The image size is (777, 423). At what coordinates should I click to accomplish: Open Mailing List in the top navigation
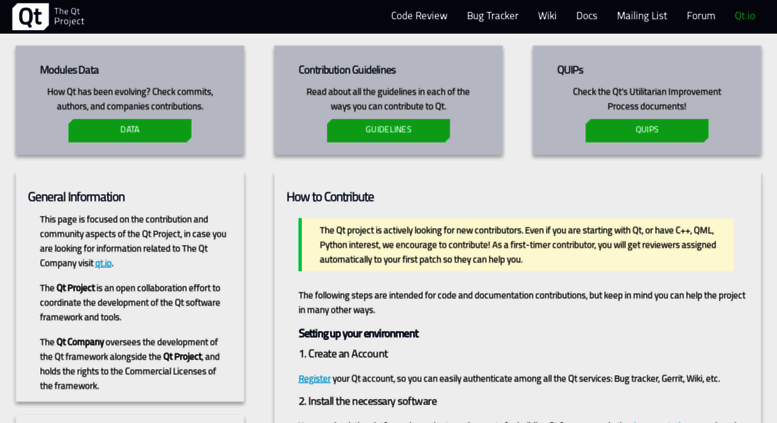(x=642, y=16)
